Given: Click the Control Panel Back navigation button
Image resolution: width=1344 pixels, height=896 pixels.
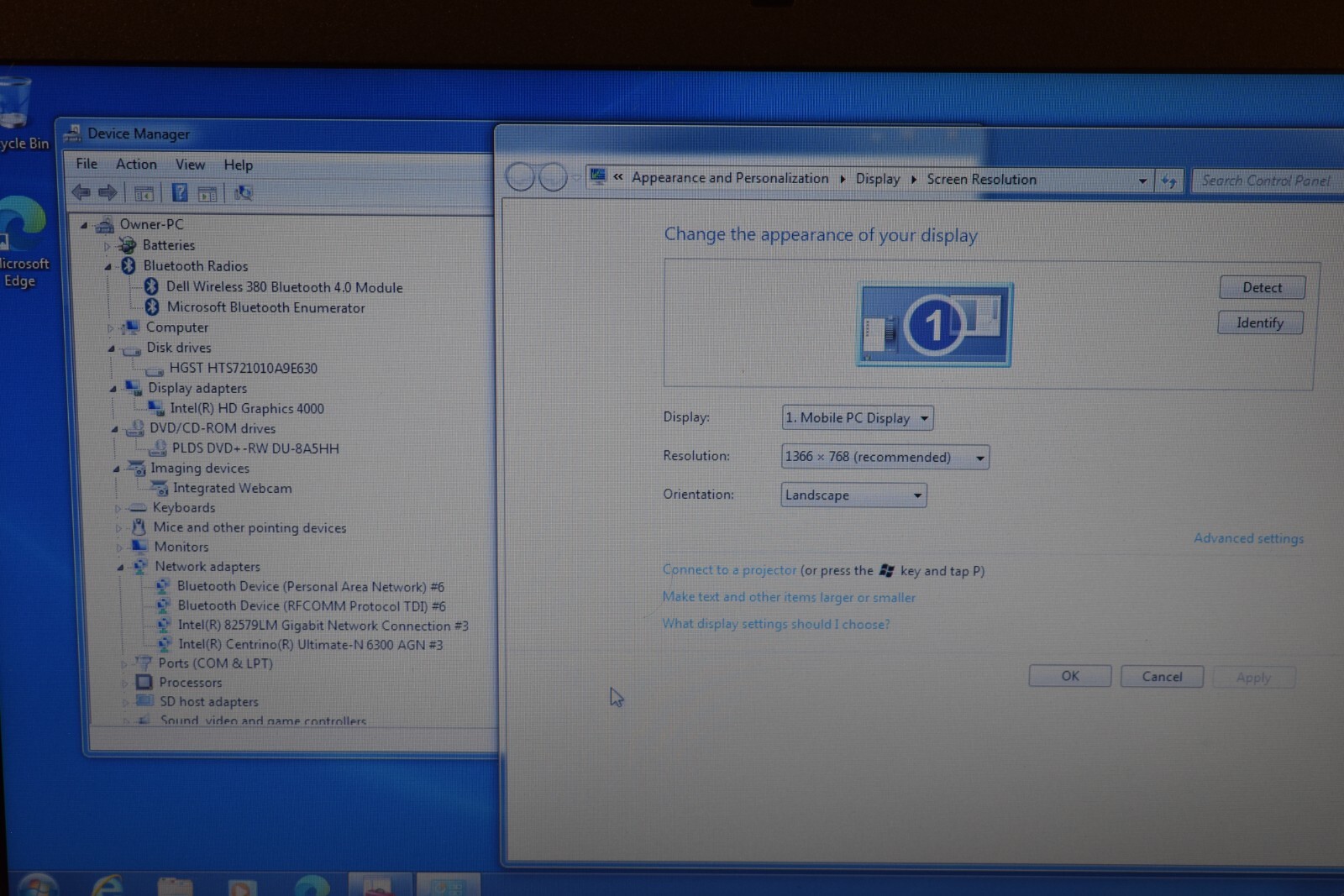Looking at the screenshot, I should 520,176.
